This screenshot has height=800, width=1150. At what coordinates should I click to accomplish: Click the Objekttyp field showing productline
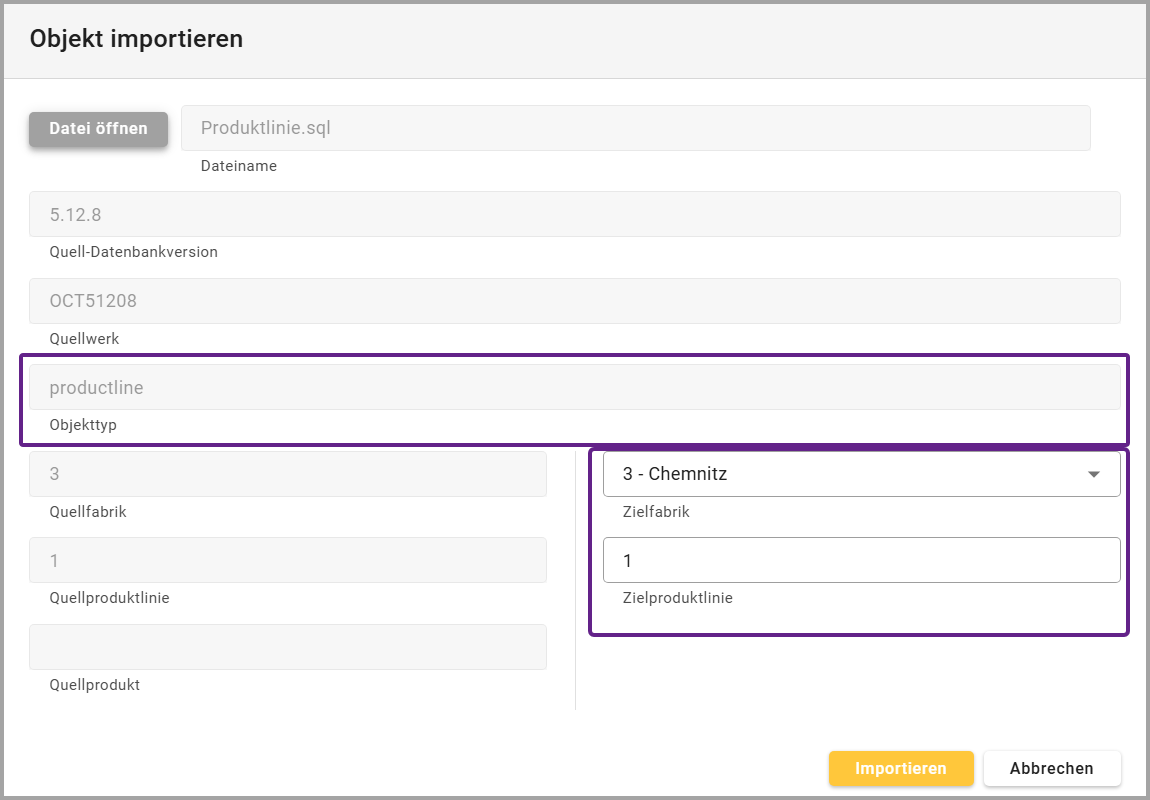tap(574, 388)
